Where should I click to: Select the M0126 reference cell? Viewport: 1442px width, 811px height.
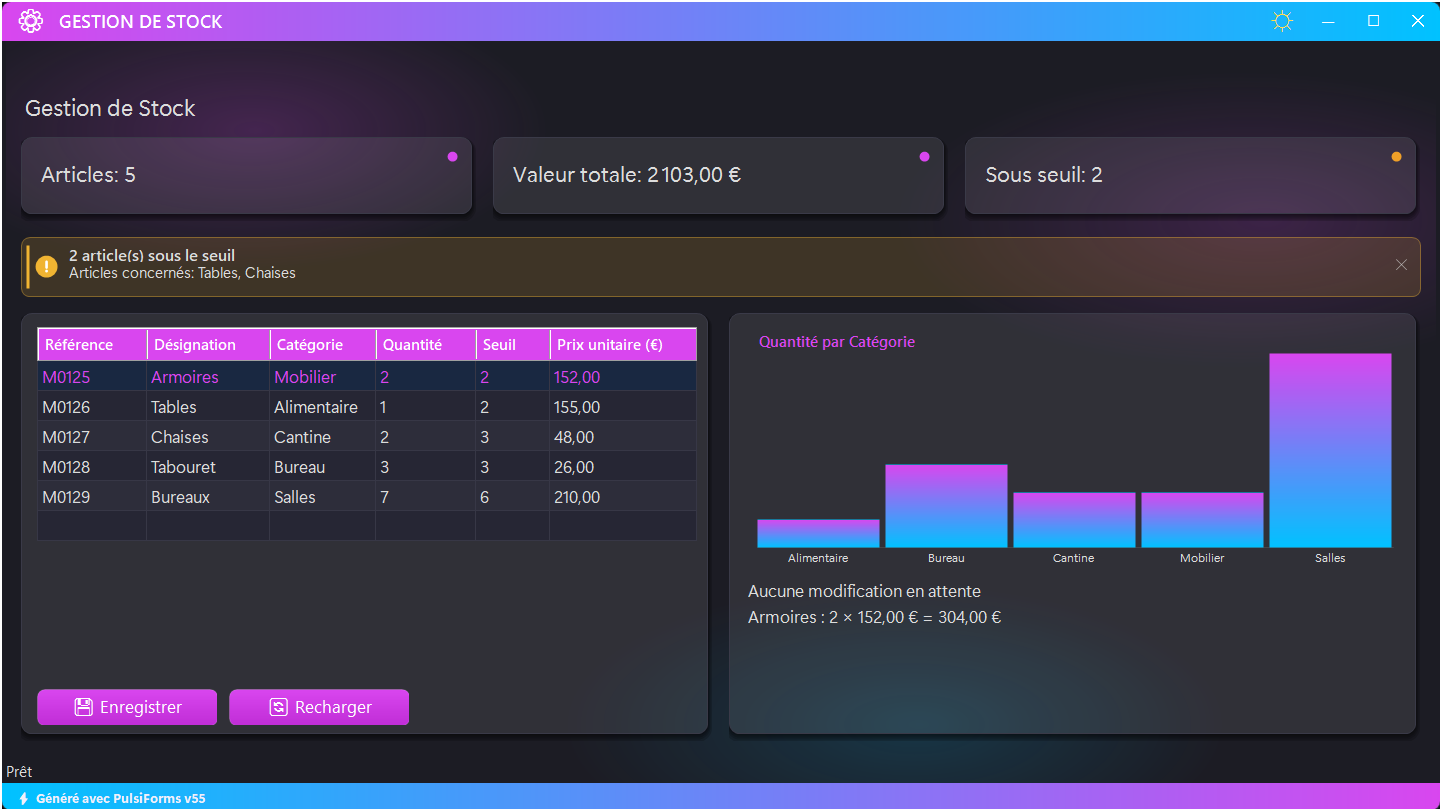(x=92, y=407)
